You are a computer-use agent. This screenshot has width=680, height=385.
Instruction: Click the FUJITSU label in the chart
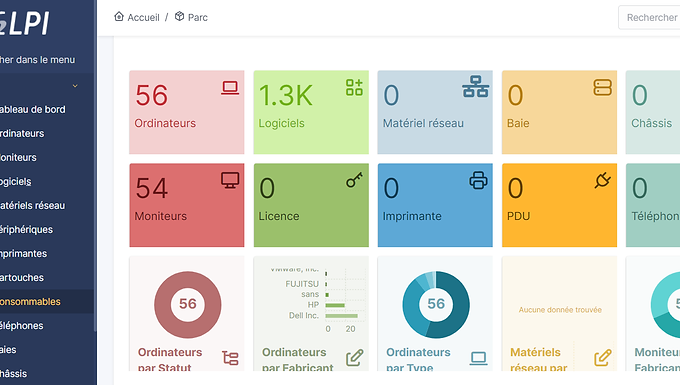point(302,284)
